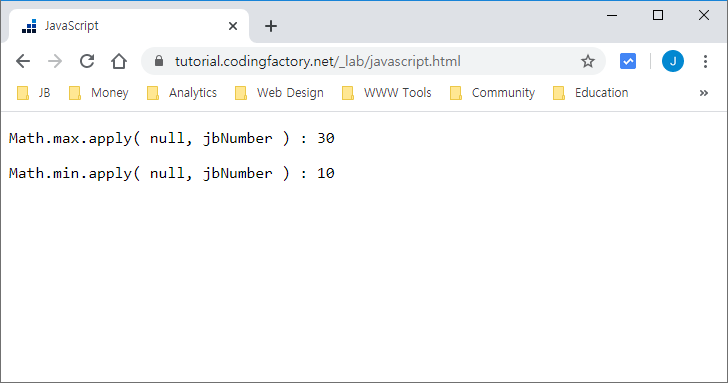Open the Community bookmarks folder
Screen dimensions: 728x383
tap(493, 93)
